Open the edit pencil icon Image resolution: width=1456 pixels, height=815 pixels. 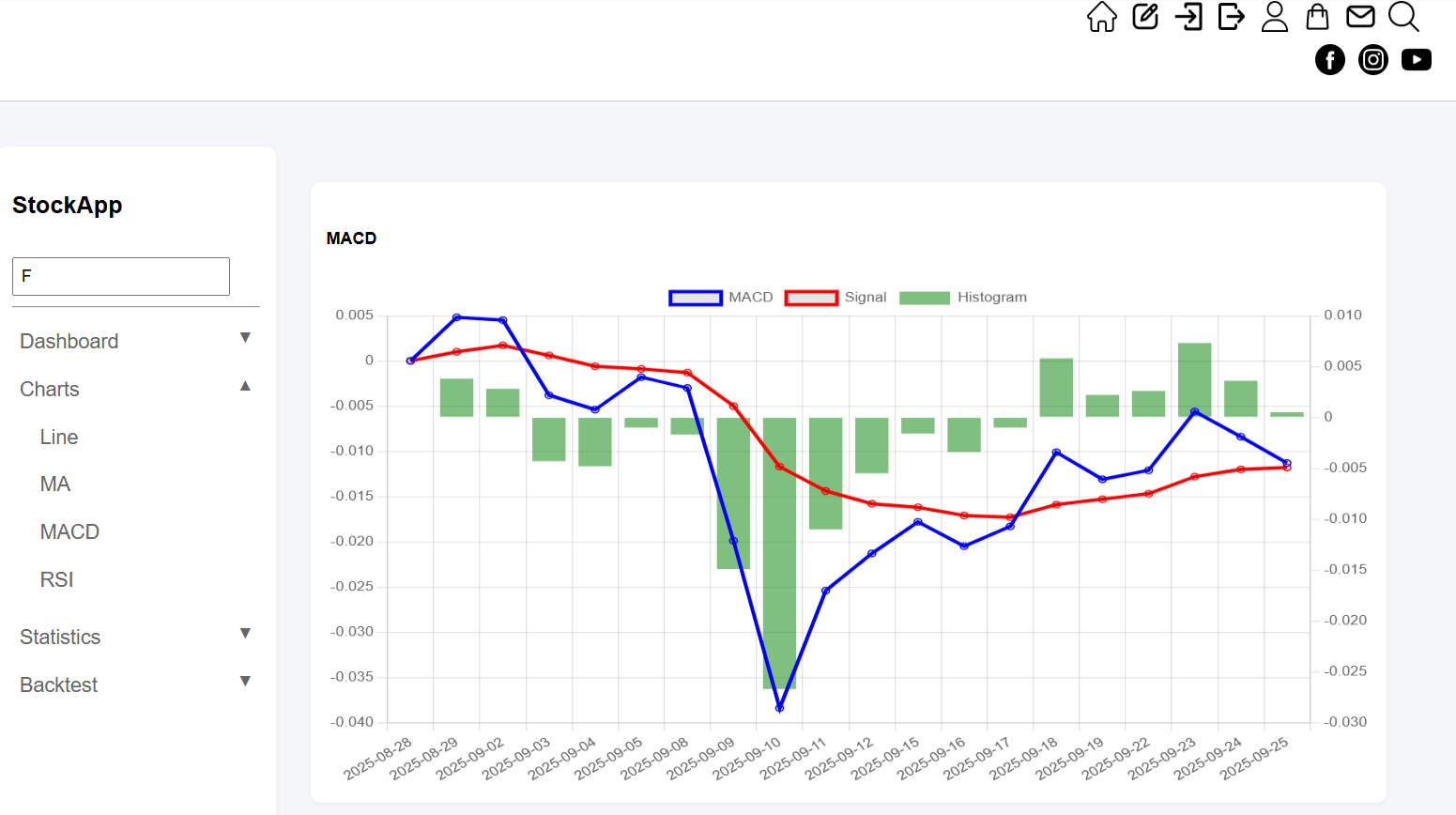[x=1145, y=17]
